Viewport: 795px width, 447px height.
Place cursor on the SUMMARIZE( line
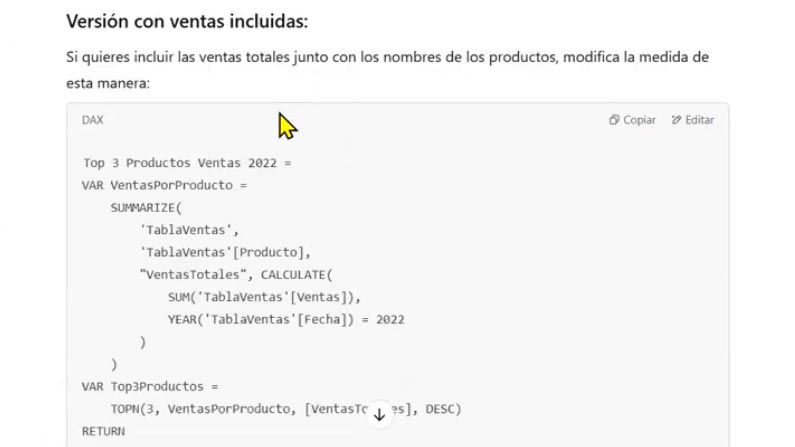[147, 207]
